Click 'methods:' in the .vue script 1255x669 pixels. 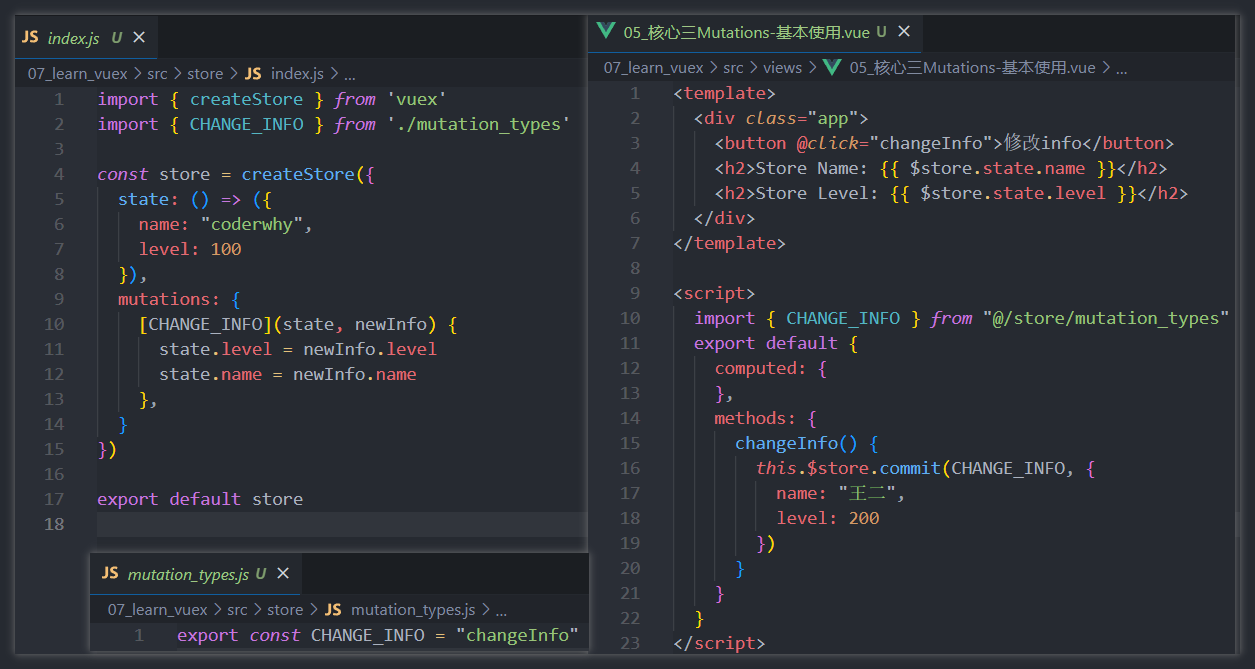756,418
